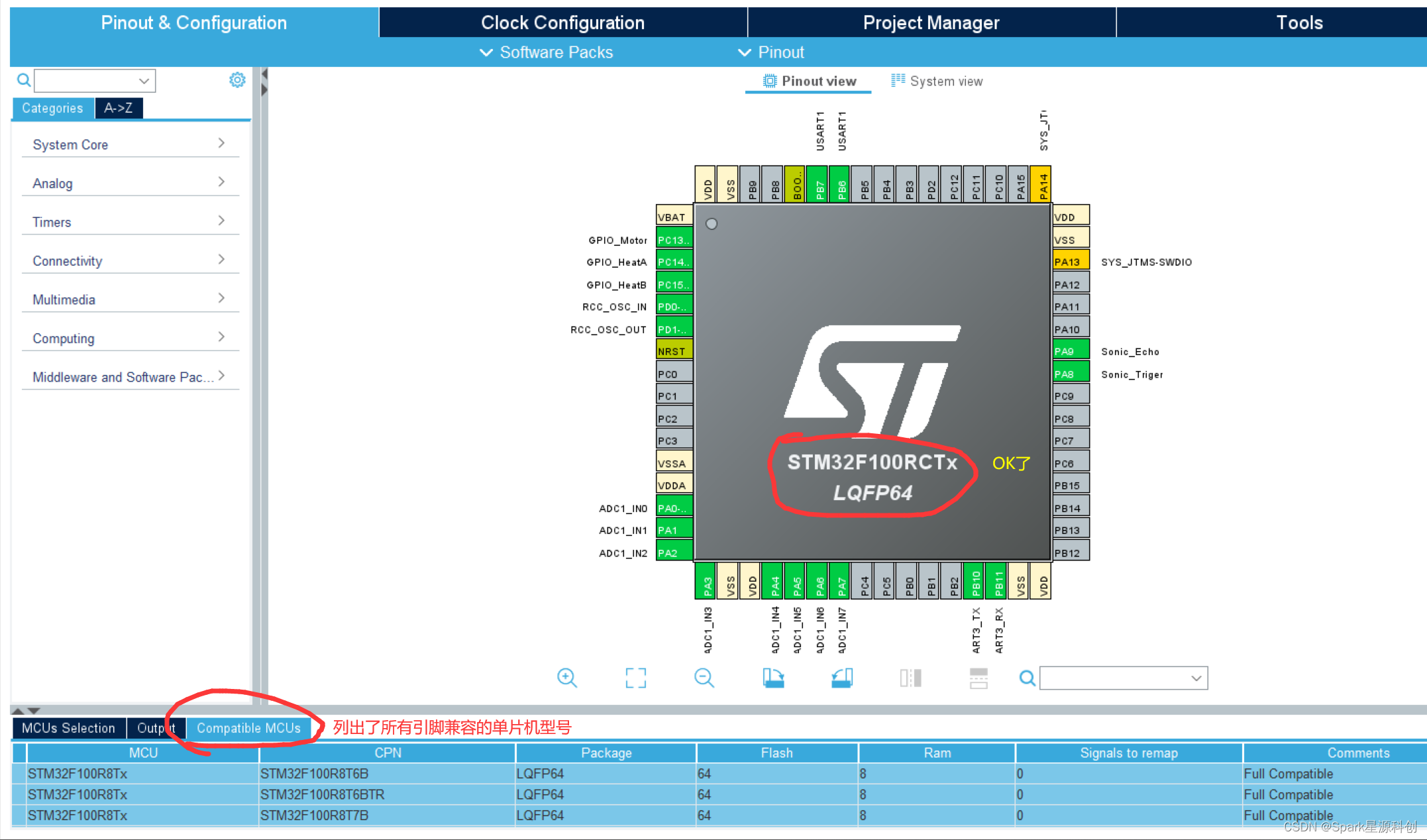
Task: Click the peripheral search magnifier in the sidebar
Action: (23, 80)
